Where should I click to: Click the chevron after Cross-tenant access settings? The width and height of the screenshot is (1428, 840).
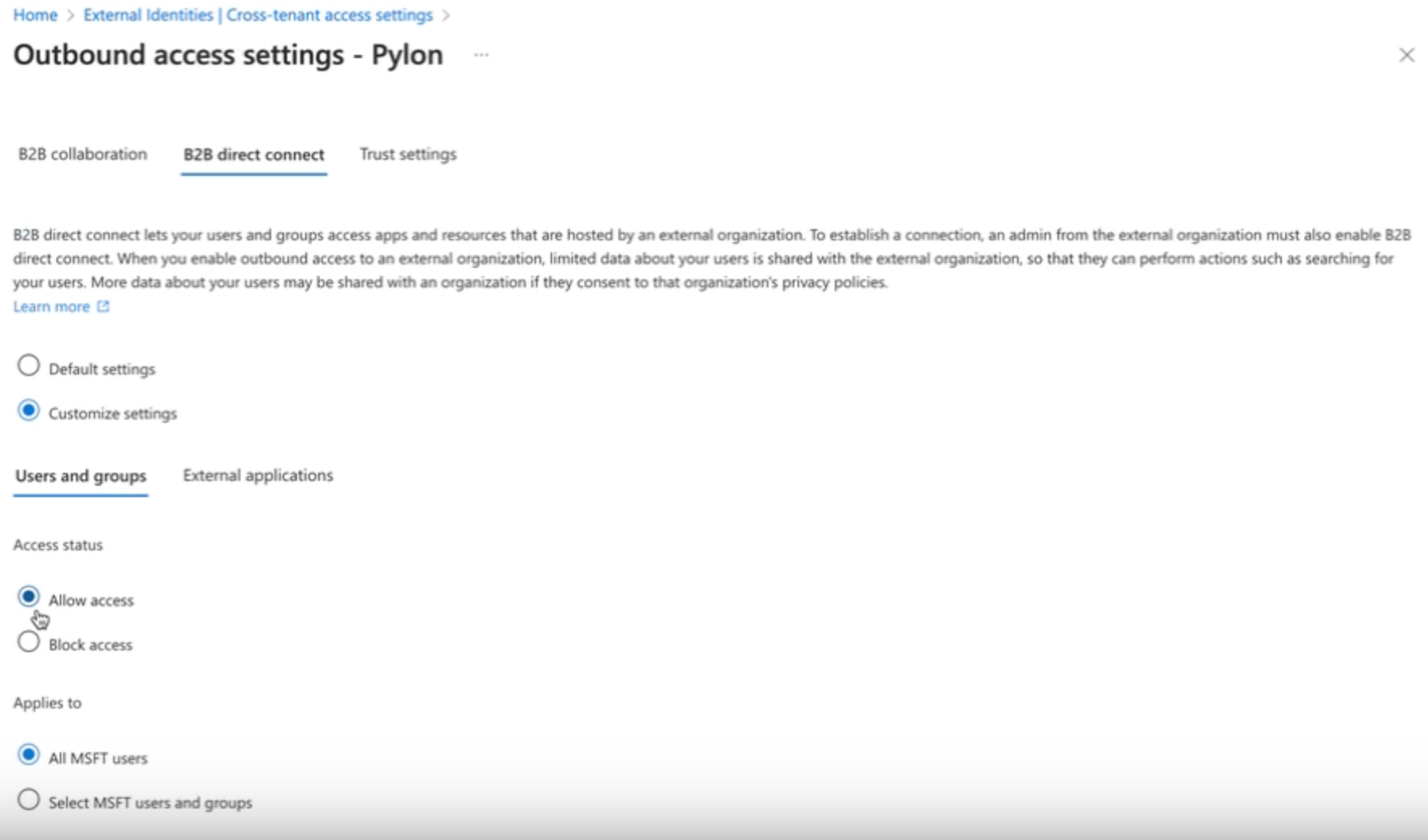446,15
